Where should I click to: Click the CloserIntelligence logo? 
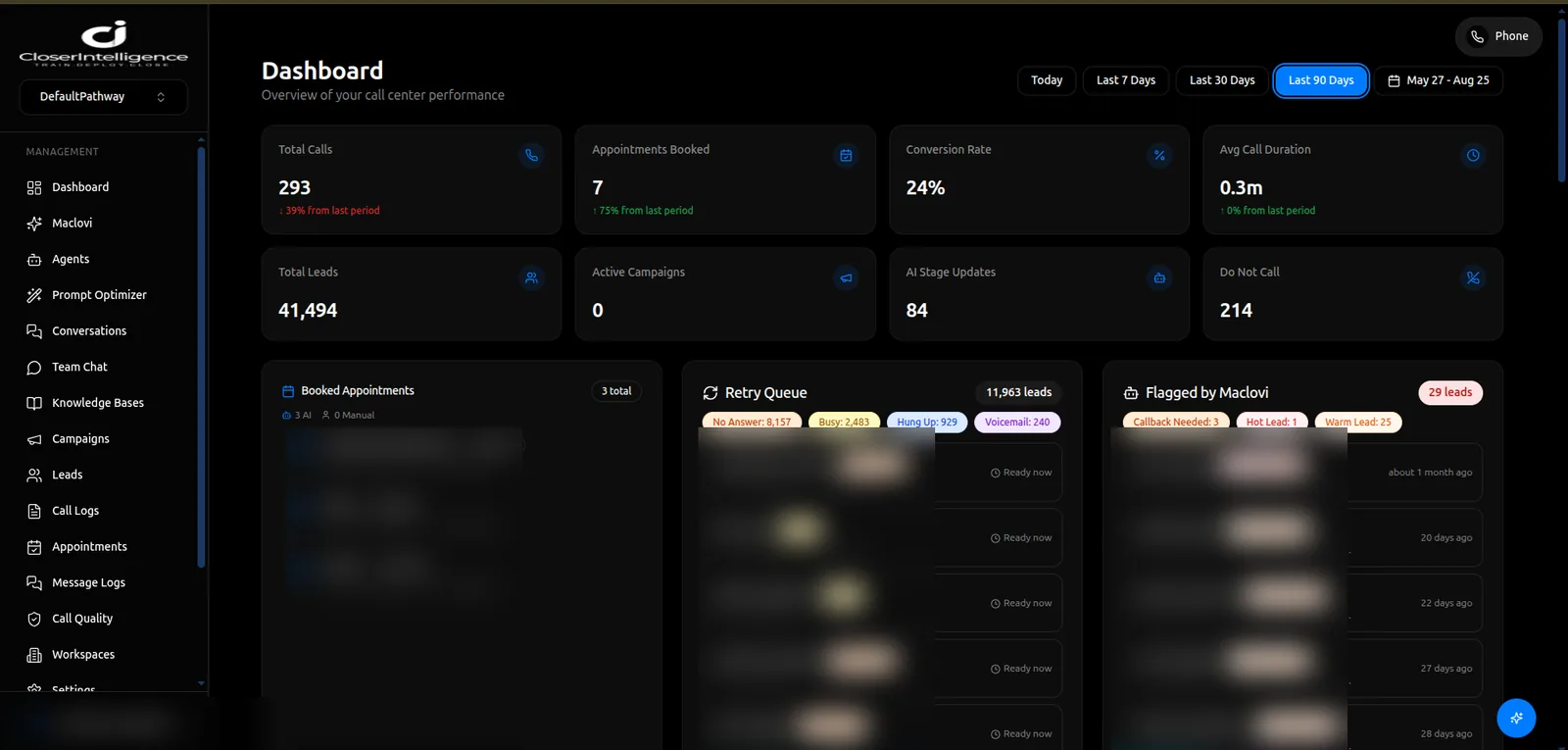click(104, 42)
